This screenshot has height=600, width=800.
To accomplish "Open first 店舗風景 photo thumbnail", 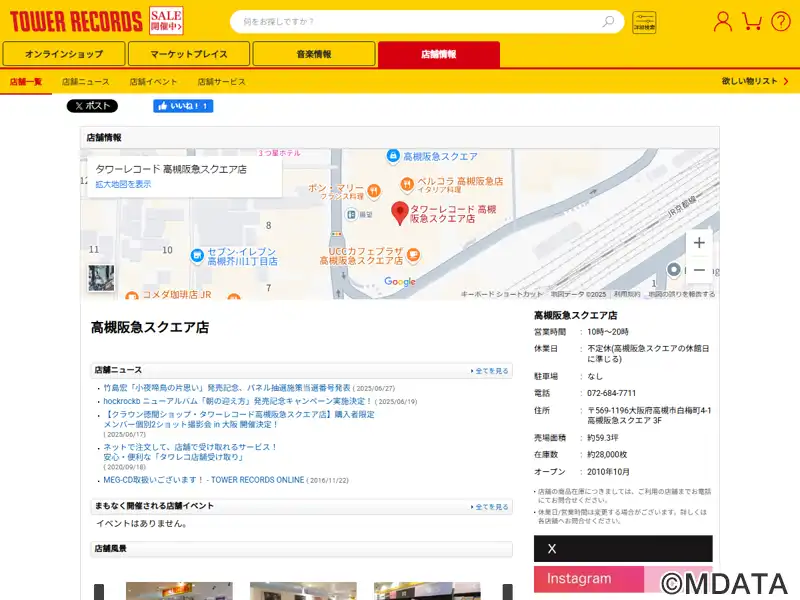I will click(179, 591).
